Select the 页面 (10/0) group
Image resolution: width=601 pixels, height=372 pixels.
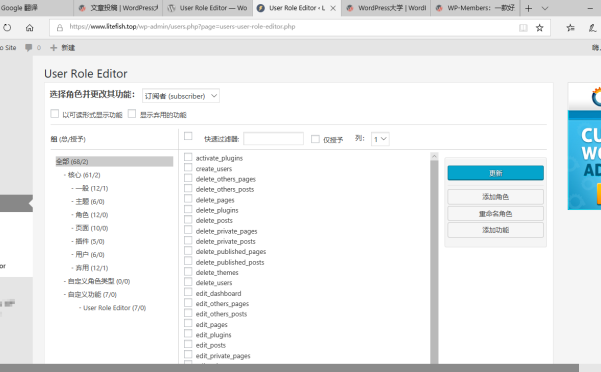92,228
